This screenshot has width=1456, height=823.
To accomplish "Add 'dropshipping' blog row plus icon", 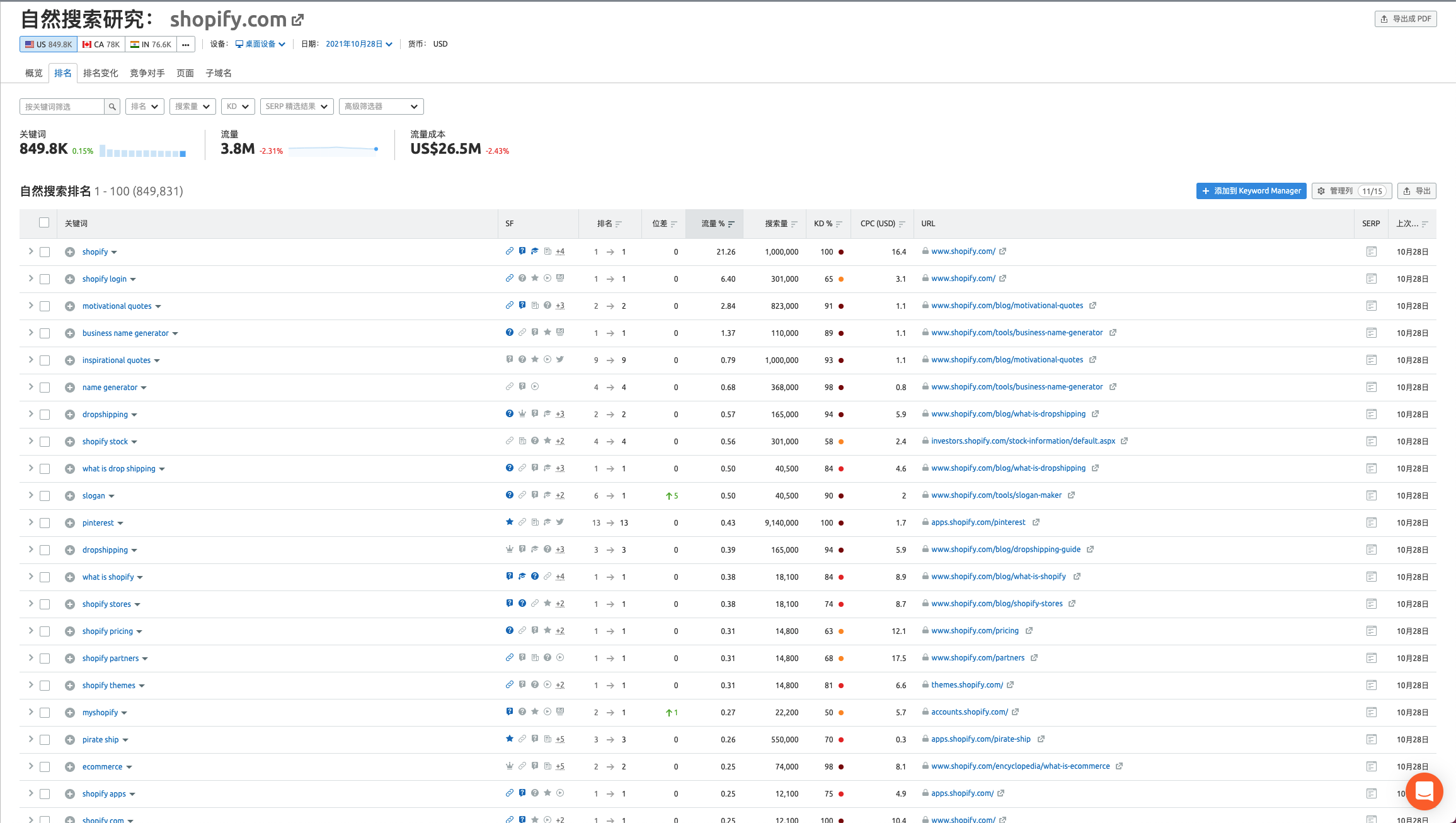I will (x=70, y=415).
